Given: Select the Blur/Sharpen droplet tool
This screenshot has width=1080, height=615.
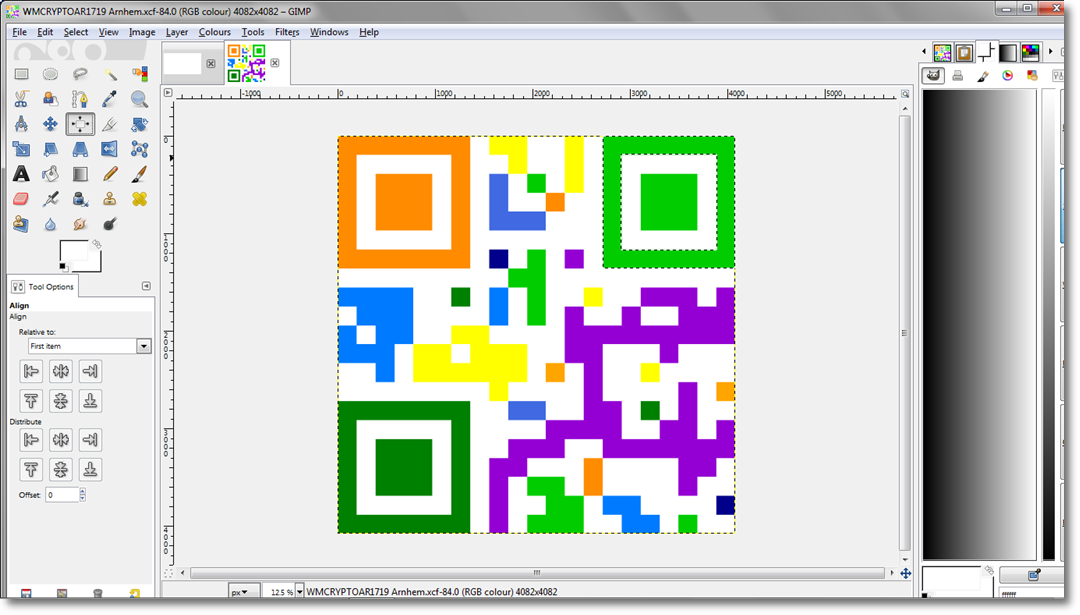Looking at the screenshot, I should [x=50, y=224].
